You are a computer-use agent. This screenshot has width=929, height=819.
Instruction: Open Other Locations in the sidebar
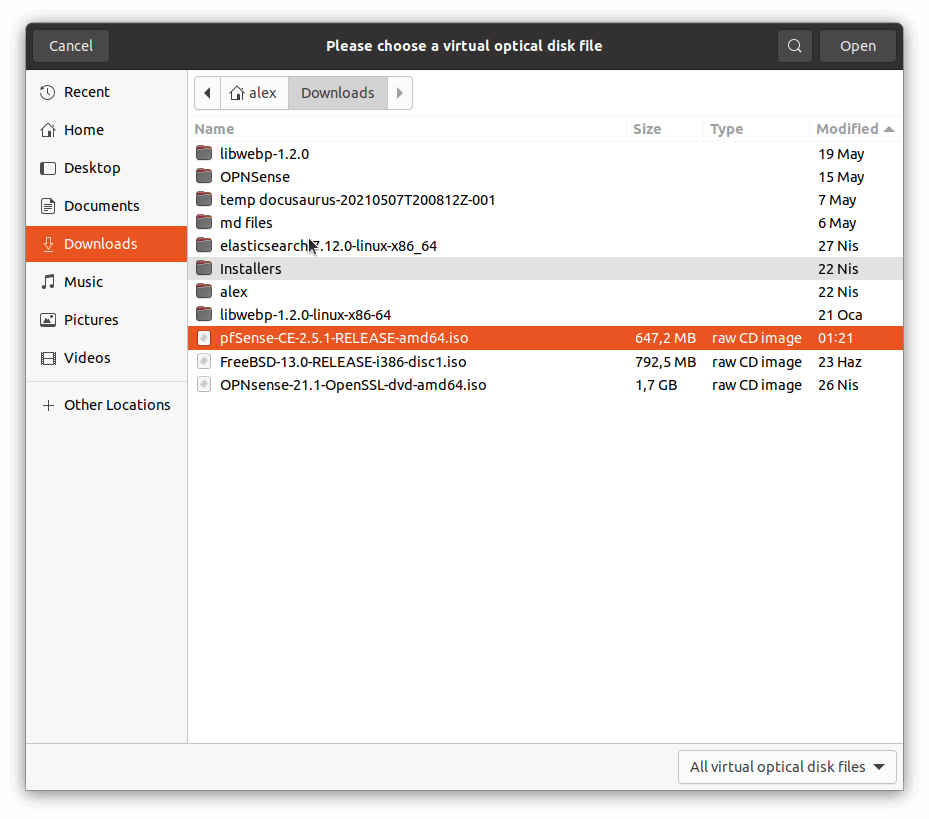point(116,405)
